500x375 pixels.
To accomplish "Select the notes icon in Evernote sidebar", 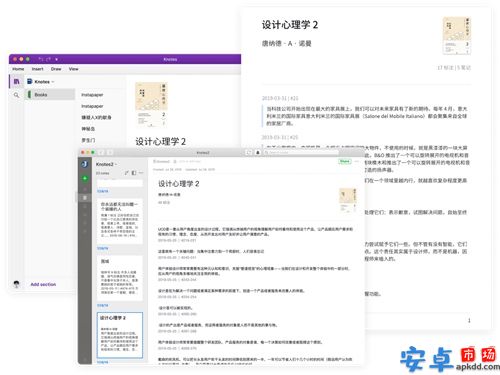I will (85, 198).
